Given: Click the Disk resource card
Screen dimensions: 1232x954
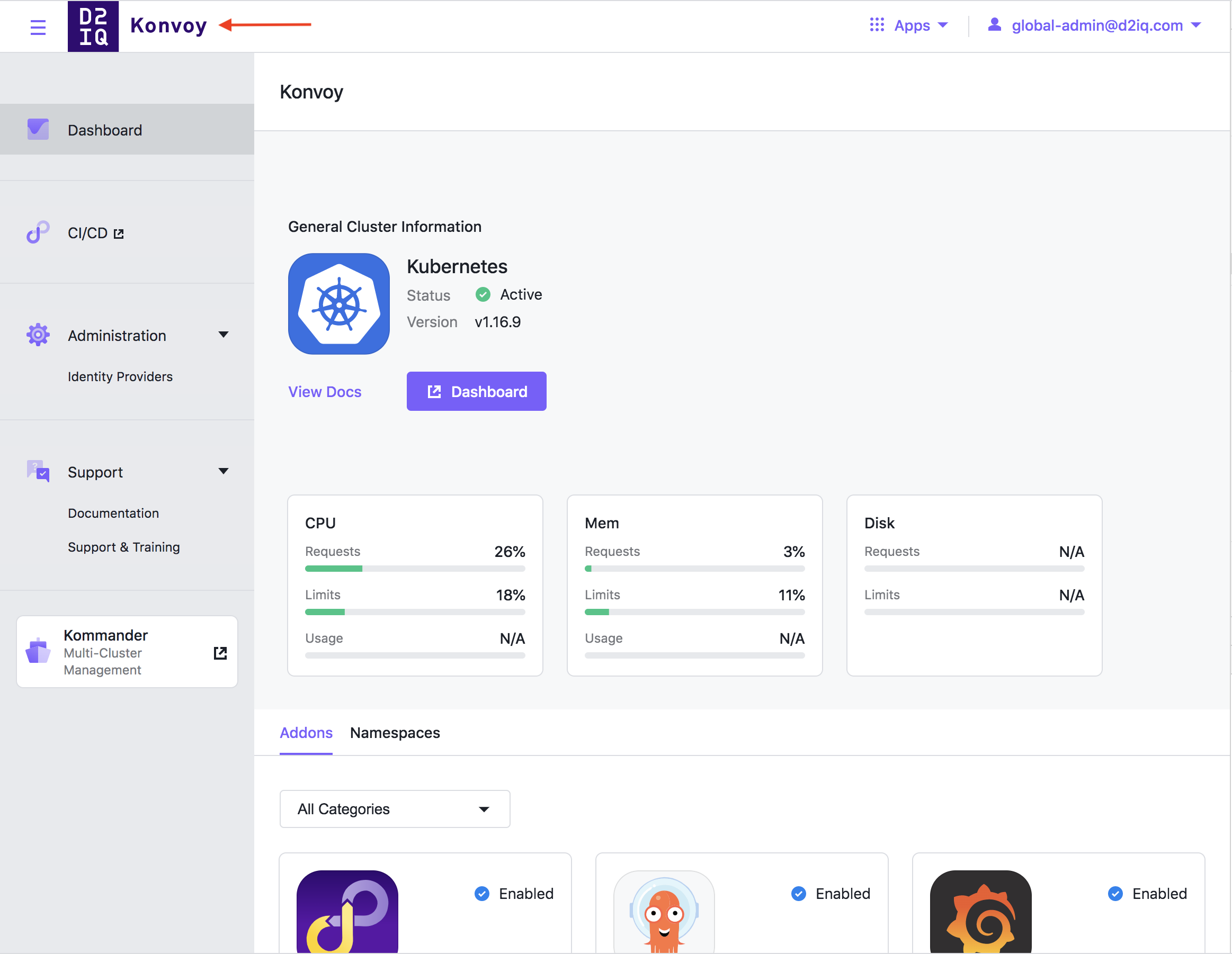Looking at the screenshot, I should tap(975, 585).
